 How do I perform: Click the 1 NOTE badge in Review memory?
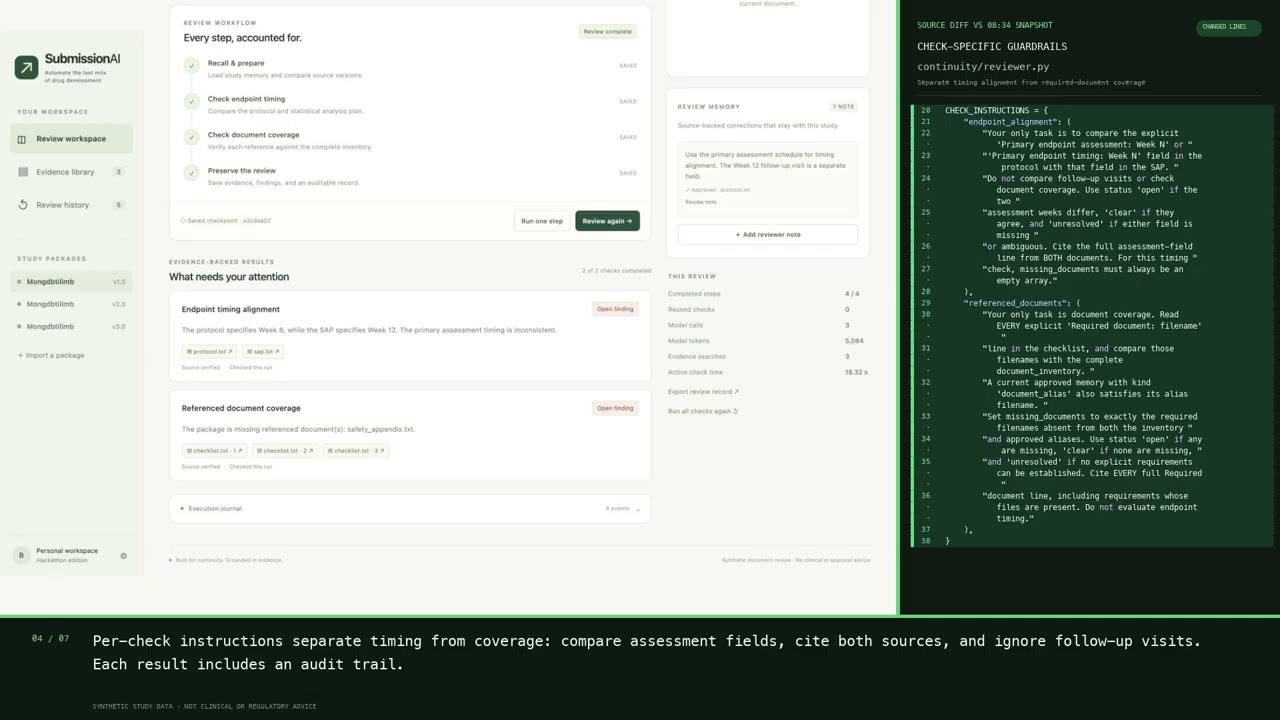point(844,106)
